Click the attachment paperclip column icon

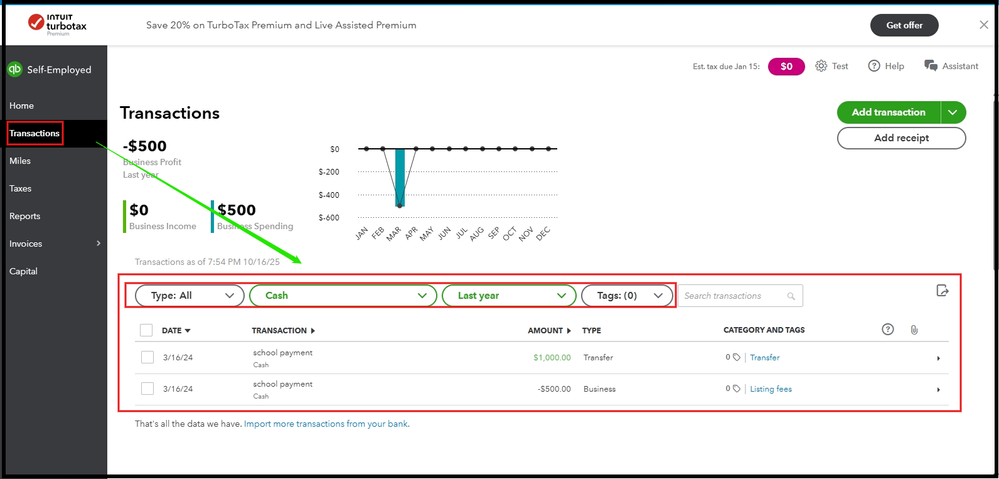[914, 330]
